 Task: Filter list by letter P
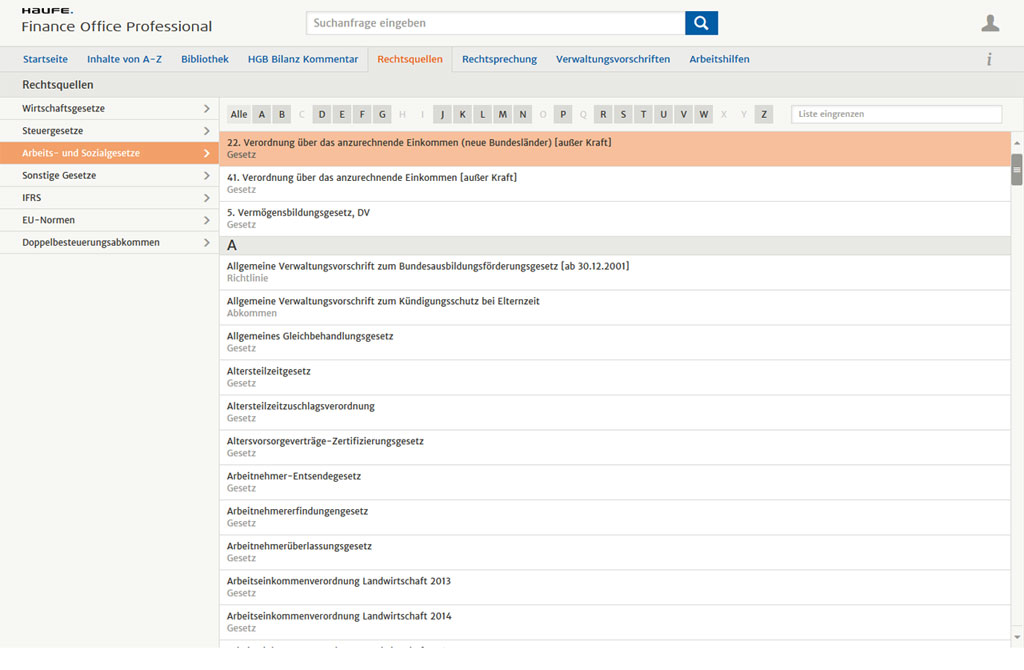point(563,114)
